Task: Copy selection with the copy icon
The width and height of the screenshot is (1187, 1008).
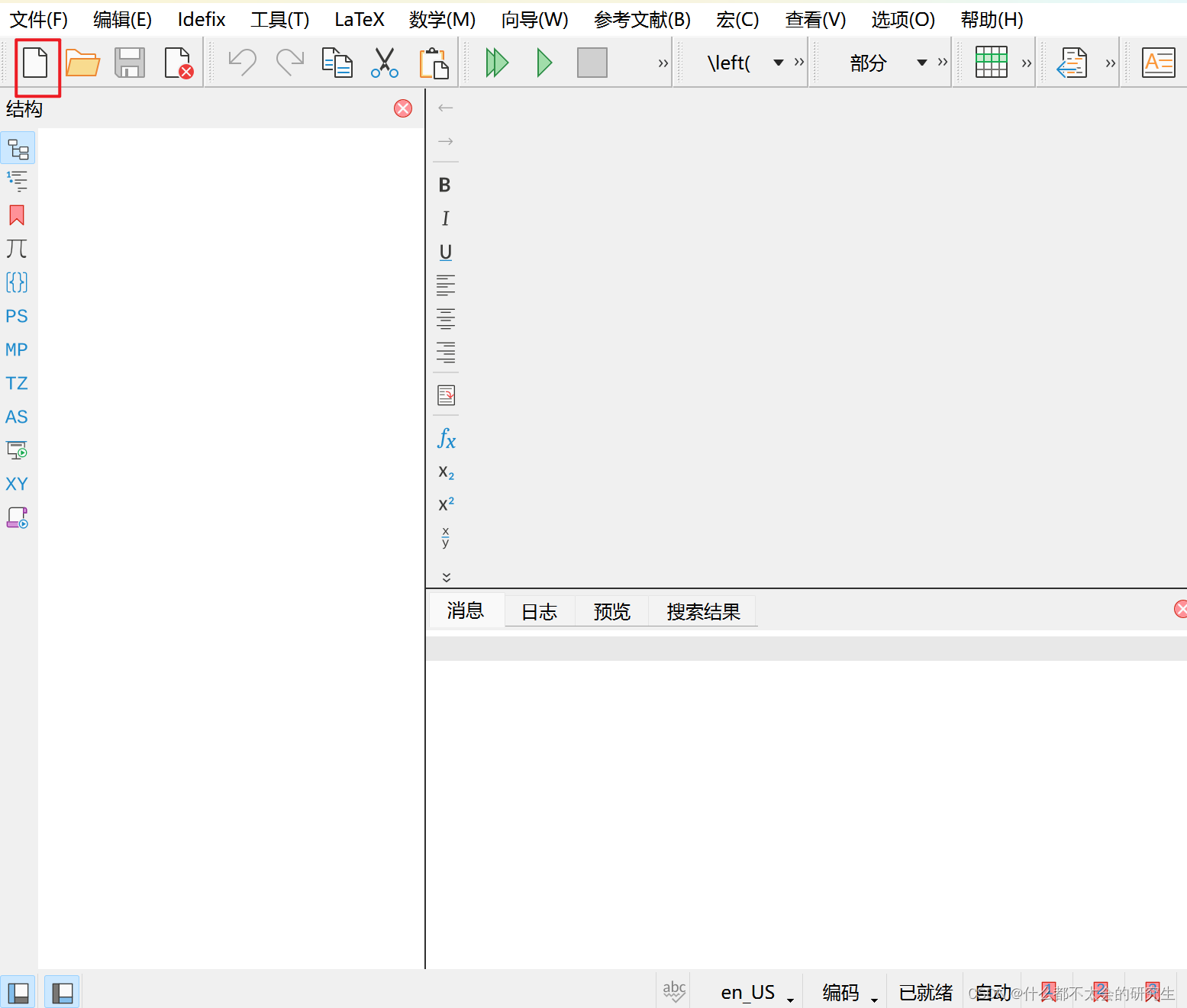Action: [337, 63]
